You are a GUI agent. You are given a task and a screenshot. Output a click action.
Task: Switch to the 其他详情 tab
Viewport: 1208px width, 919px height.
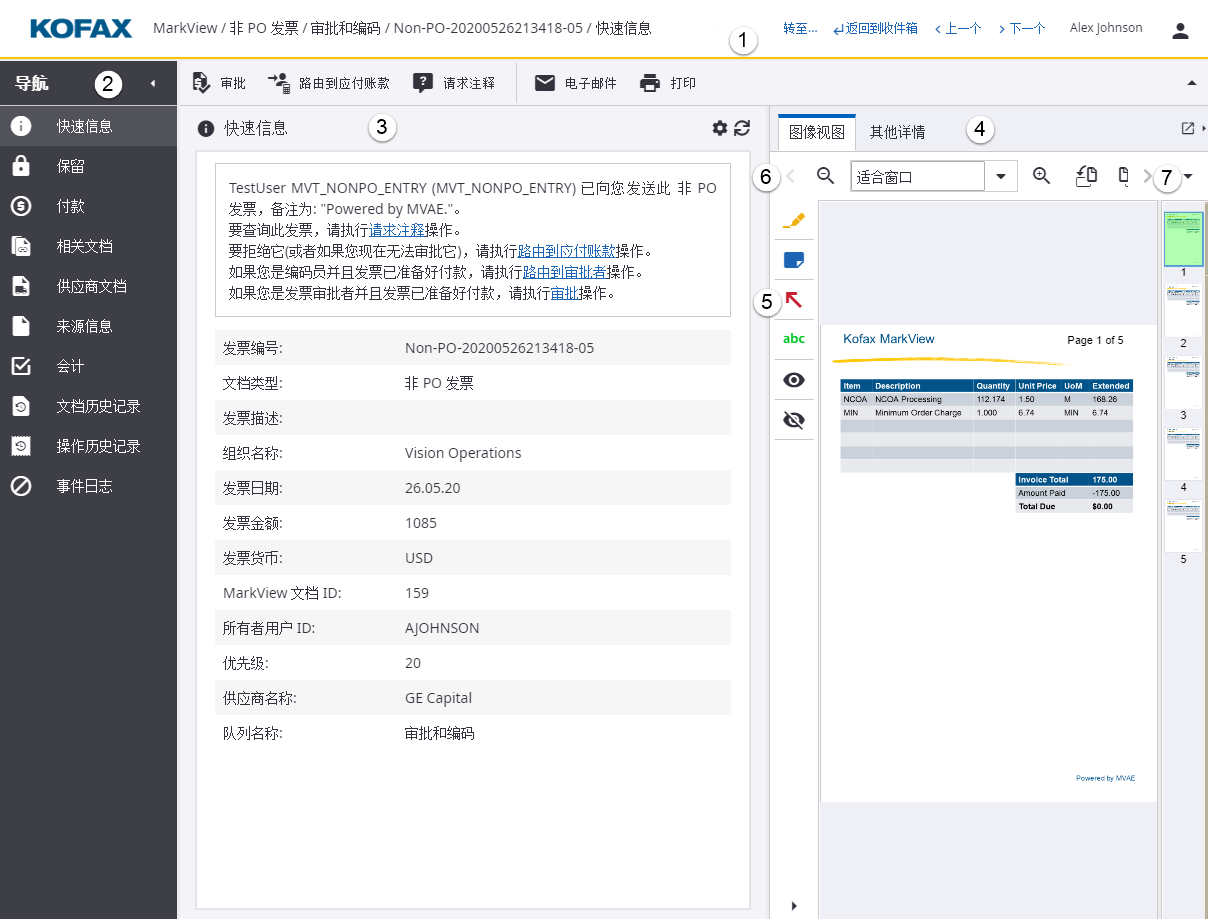pyautogui.click(x=897, y=131)
